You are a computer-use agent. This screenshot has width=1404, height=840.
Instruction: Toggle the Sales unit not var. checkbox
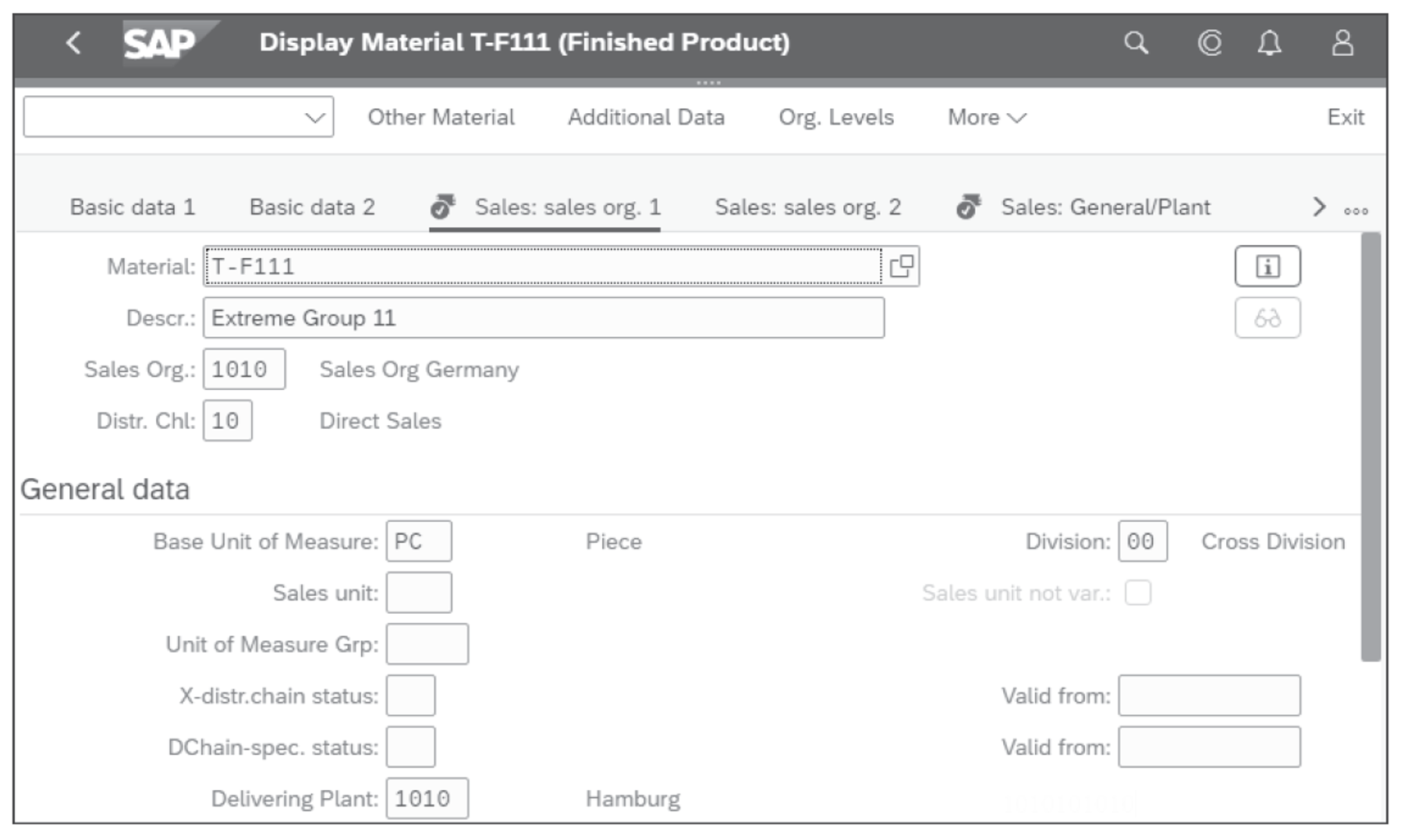(1137, 593)
